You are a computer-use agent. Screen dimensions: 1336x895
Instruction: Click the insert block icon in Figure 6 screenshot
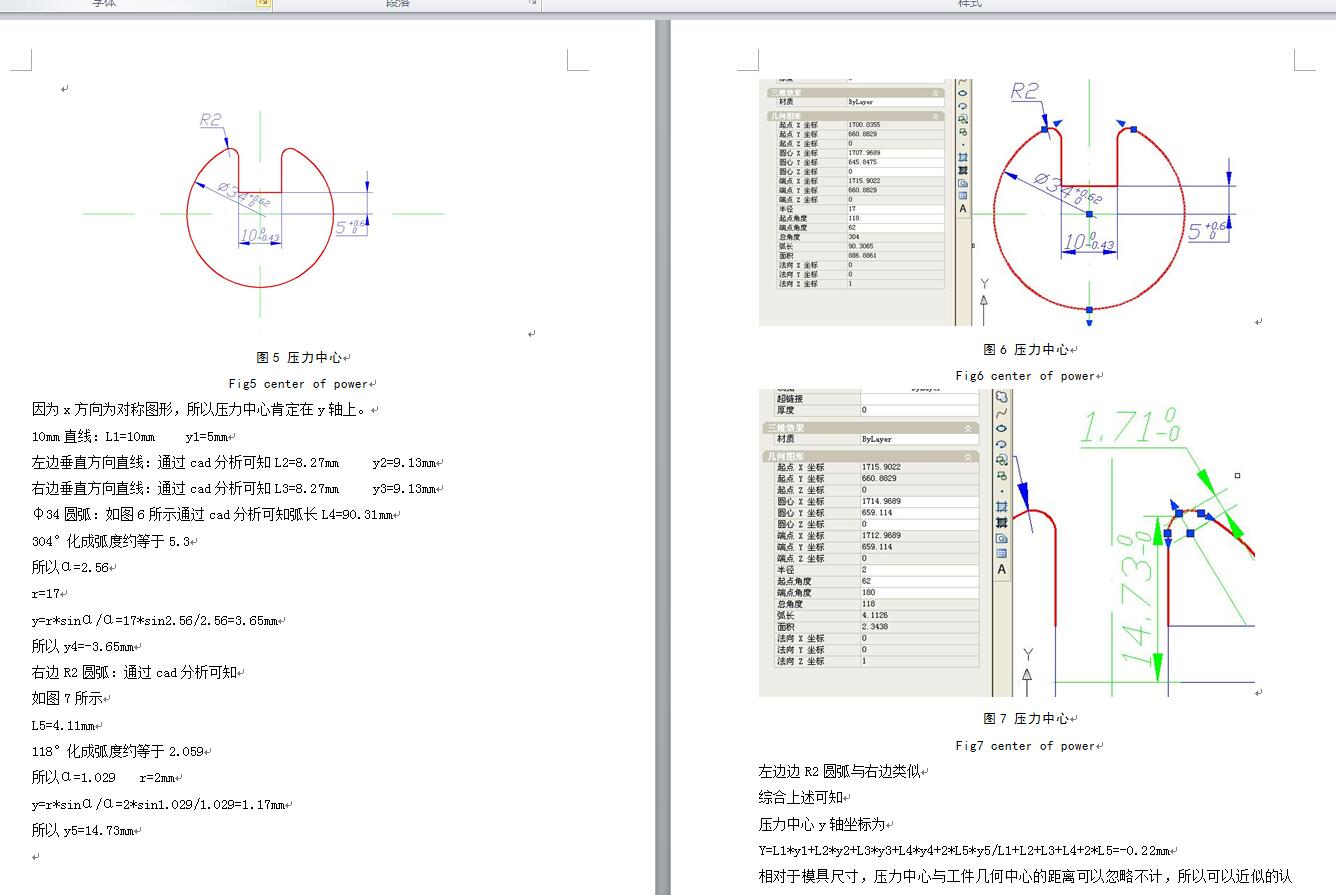coord(963,118)
